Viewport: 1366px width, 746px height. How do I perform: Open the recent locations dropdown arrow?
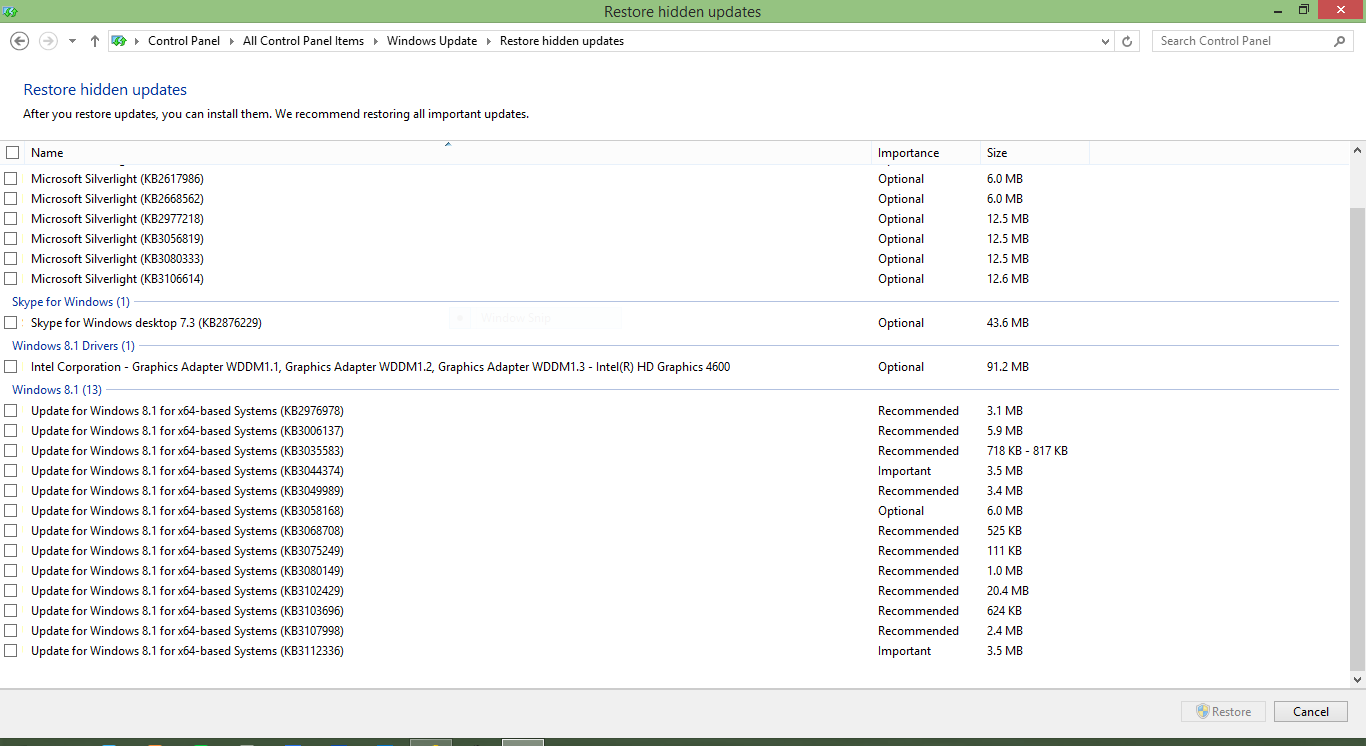click(x=72, y=41)
